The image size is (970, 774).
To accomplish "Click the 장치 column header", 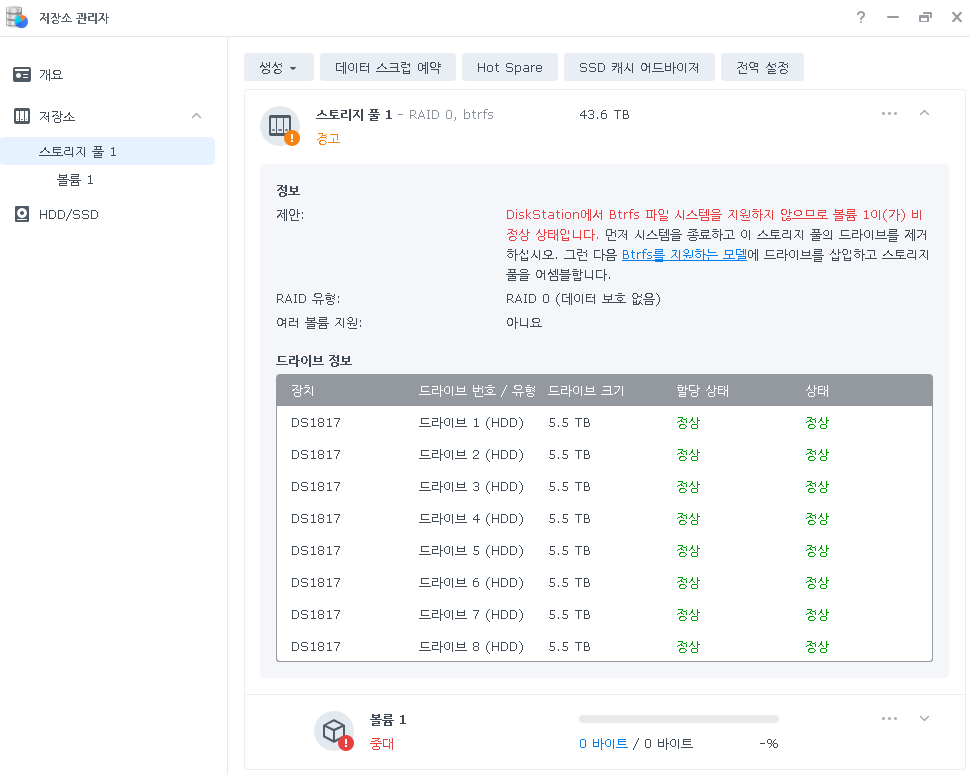I will (x=303, y=391).
